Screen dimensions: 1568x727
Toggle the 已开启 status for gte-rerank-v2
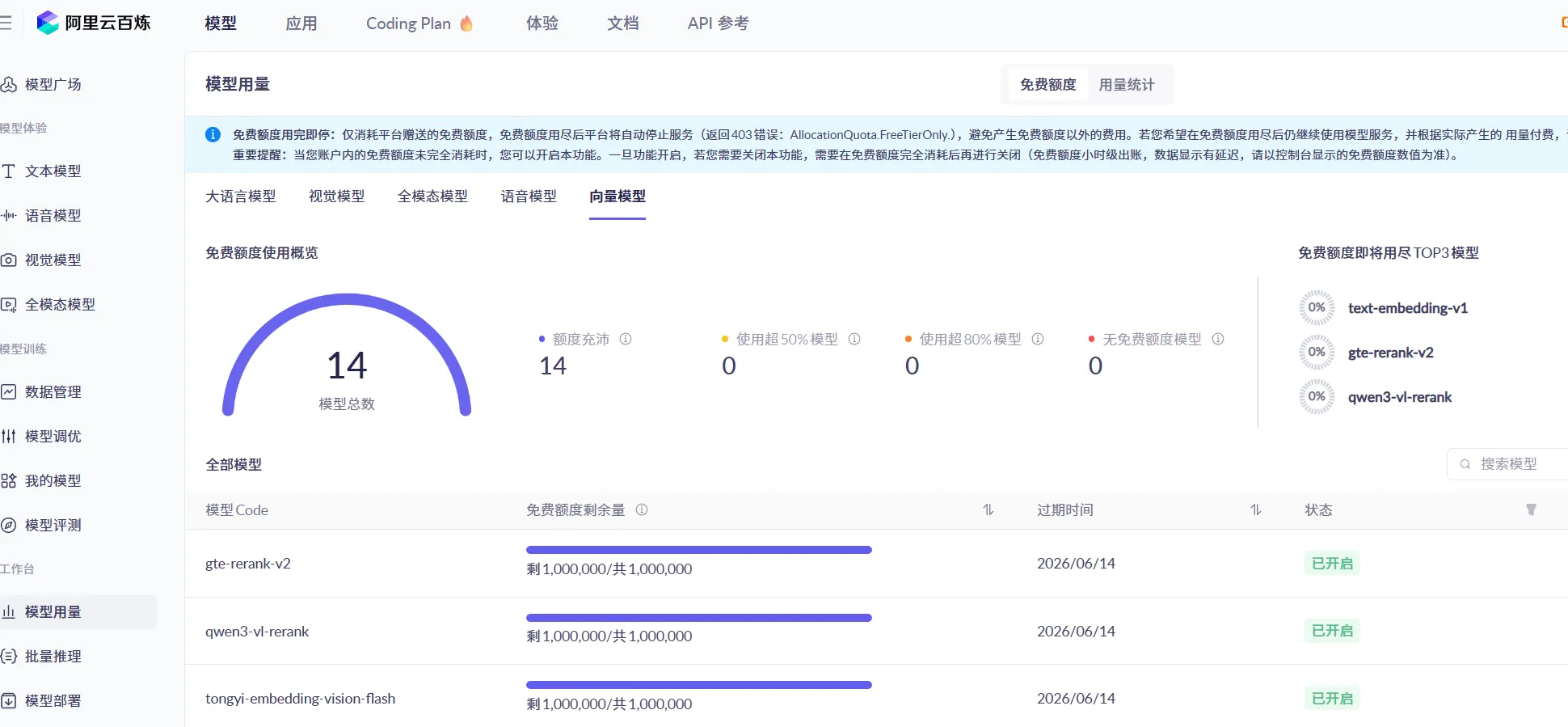click(x=1332, y=564)
